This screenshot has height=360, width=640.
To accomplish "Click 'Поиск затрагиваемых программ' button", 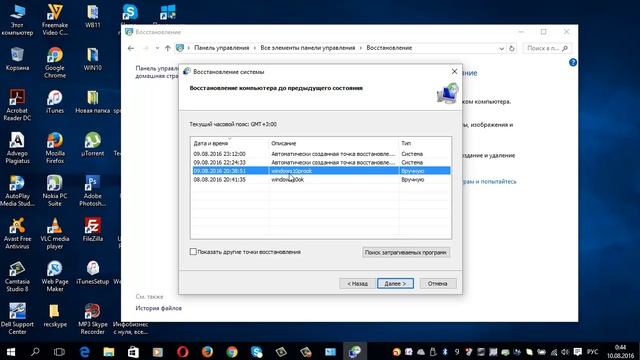I will point(406,252).
